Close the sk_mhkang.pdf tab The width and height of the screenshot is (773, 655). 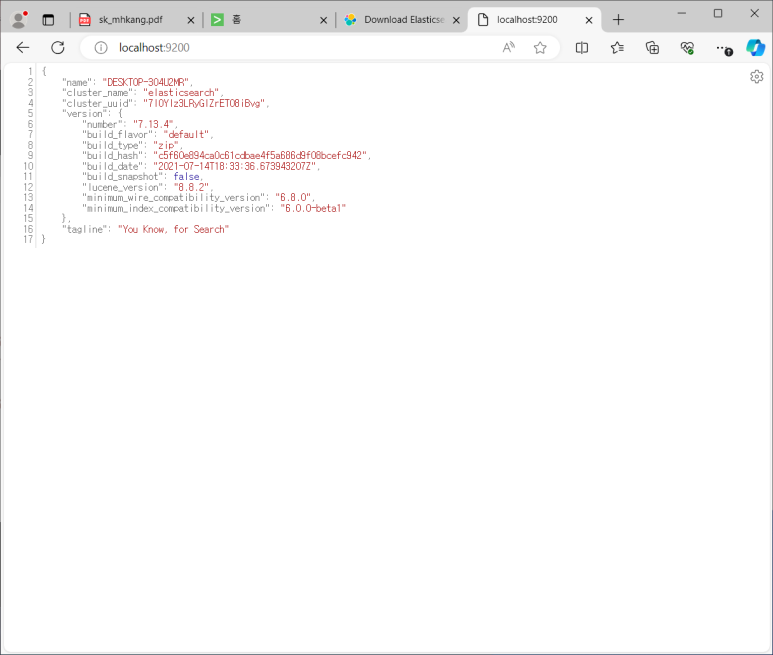tap(191, 20)
